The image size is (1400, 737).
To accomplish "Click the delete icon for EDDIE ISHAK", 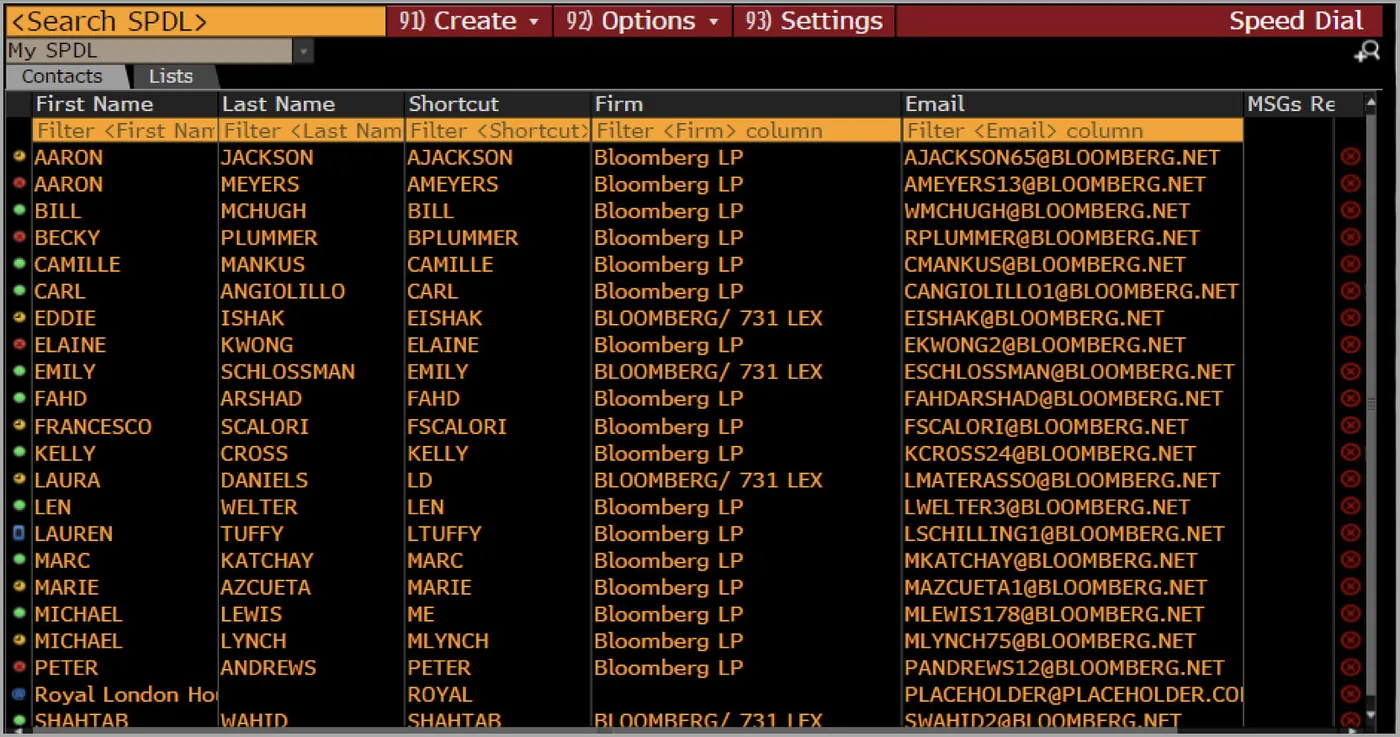I will (1350, 318).
